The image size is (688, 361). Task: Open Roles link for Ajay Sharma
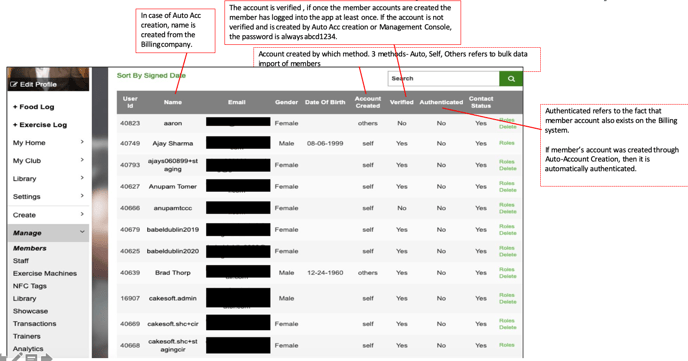coord(507,143)
